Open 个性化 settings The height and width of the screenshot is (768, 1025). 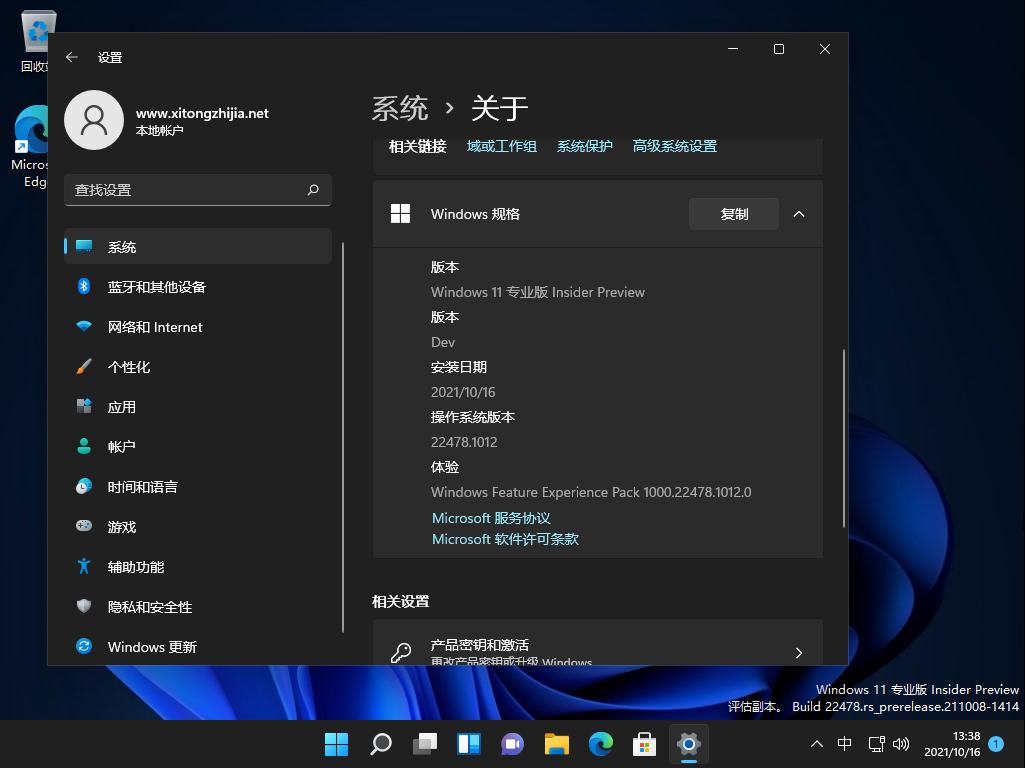pyautogui.click(x=131, y=366)
